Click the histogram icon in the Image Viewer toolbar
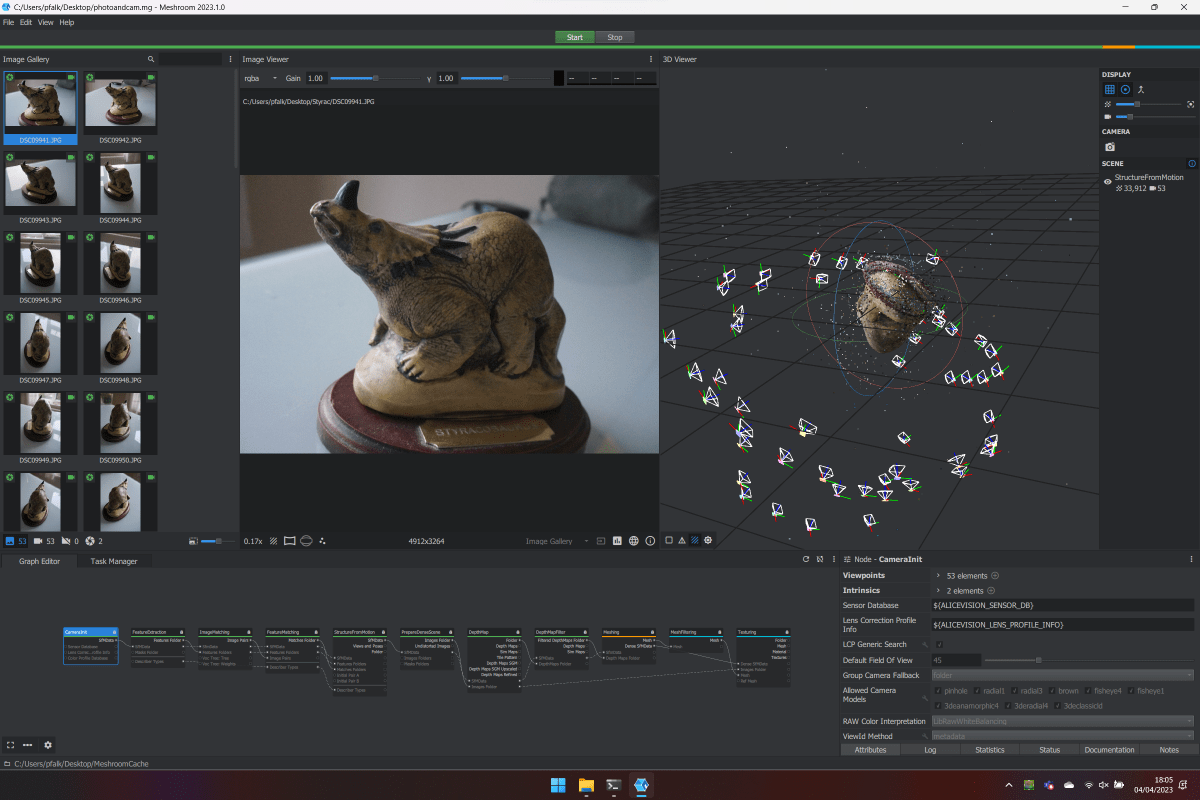Image resolution: width=1200 pixels, height=800 pixels. (x=617, y=540)
